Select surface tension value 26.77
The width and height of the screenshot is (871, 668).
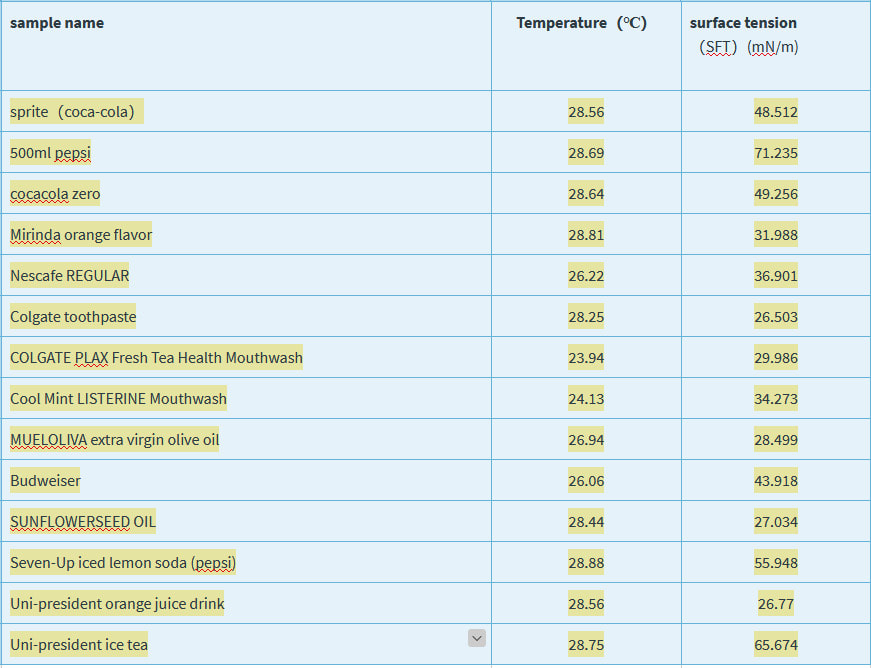point(775,604)
